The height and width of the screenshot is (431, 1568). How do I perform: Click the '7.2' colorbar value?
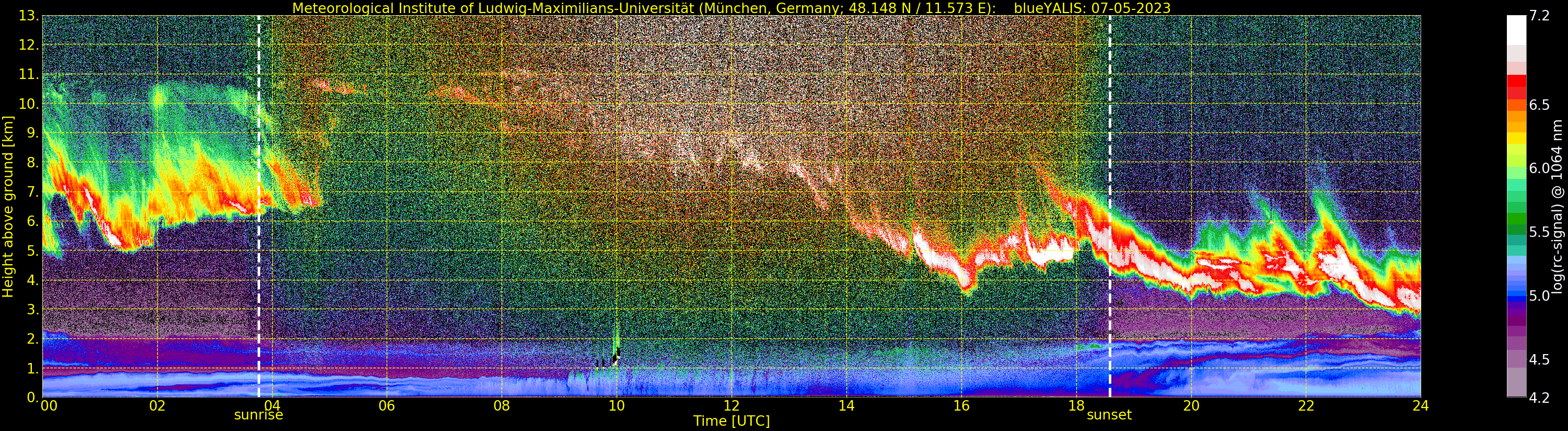1539,16
